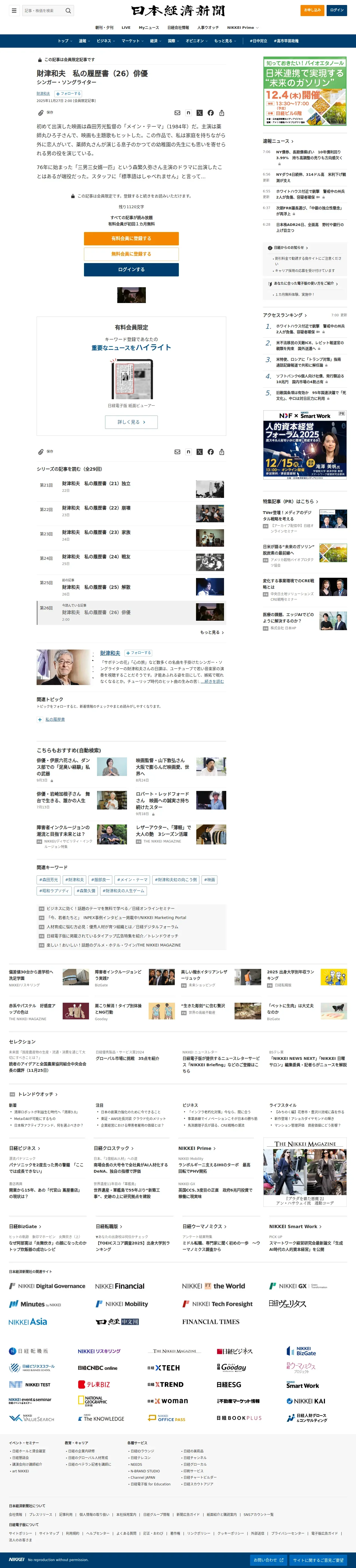Click the X icon above the series list
Screen dimensions: 356x1568
pos(200,452)
